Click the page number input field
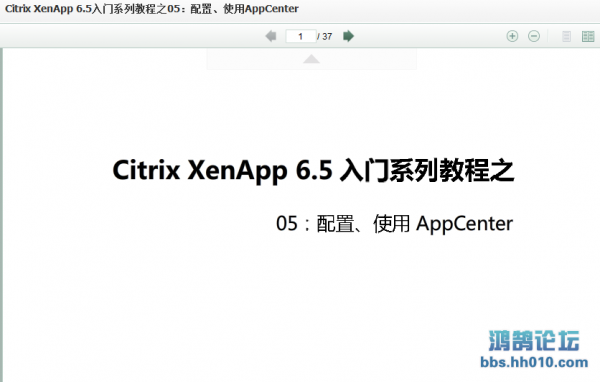 [x=301, y=36]
